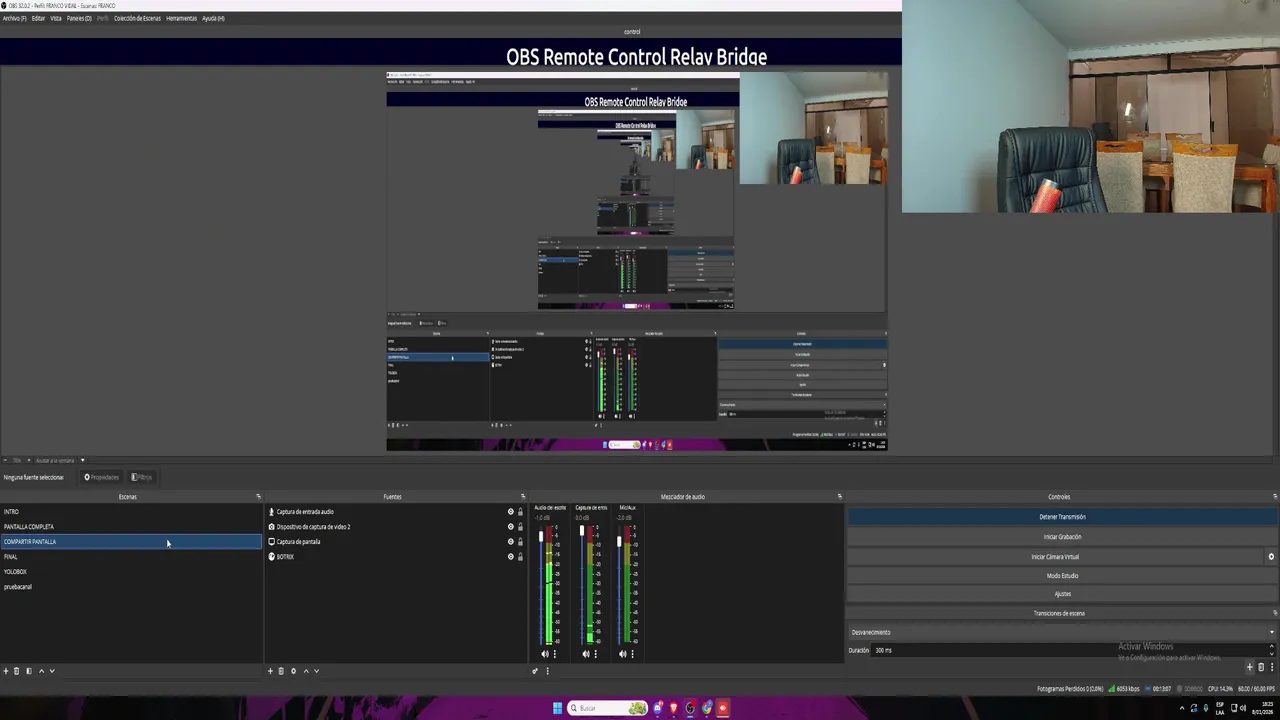Viewport: 1280px width, 720px height.
Task: Toggle the lock on the BOTRIX source
Action: pyautogui.click(x=520, y=557)
